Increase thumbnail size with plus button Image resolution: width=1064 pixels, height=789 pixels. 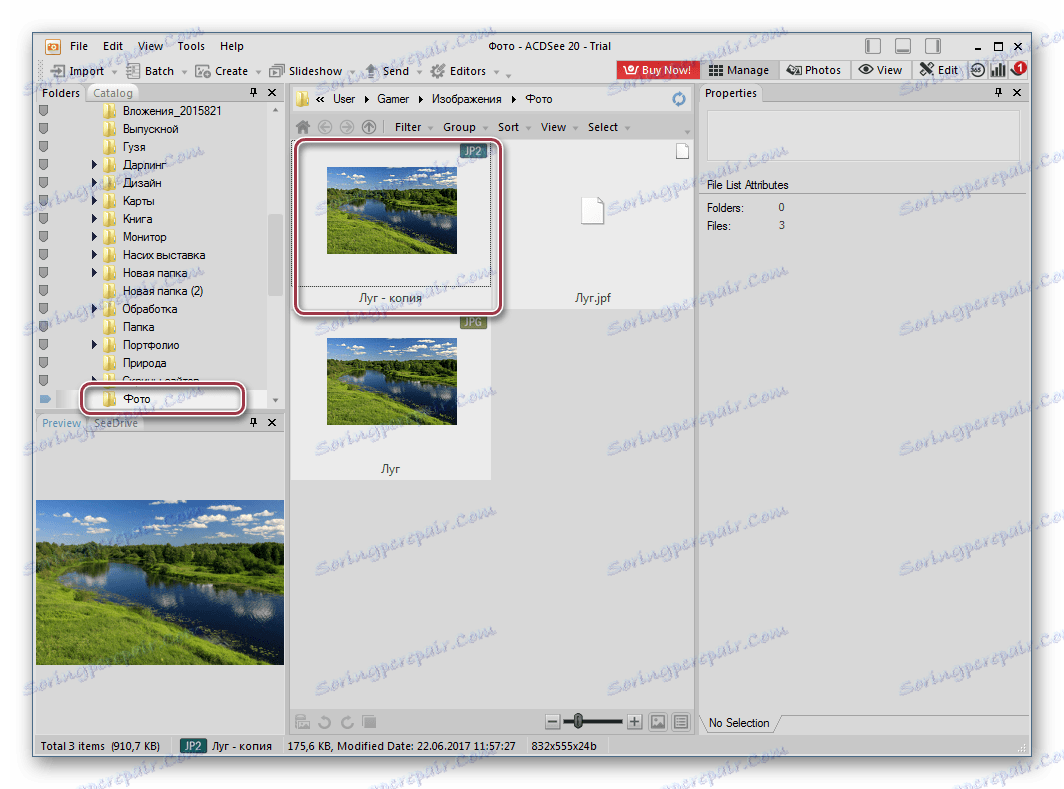(x=634, y=722)
